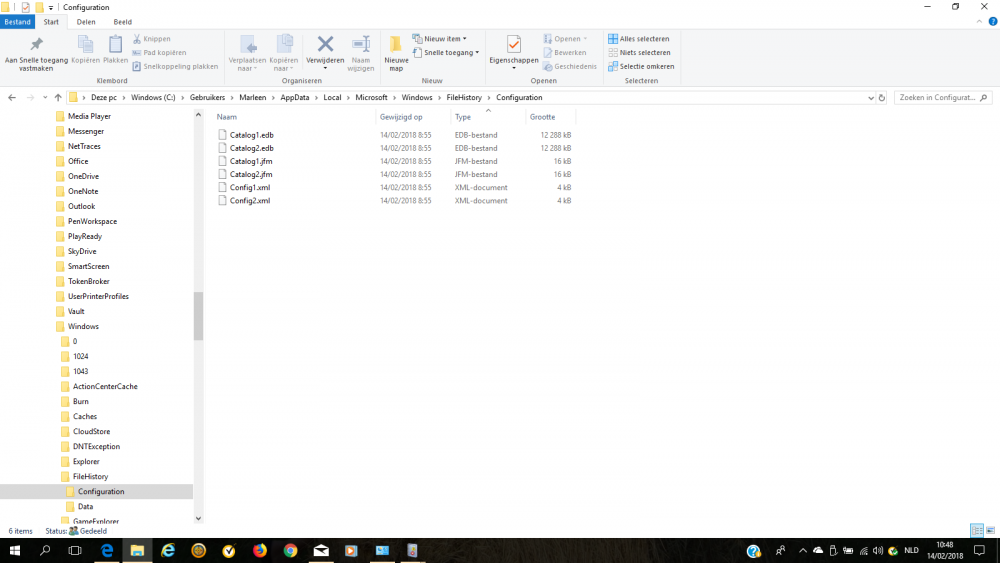Select the file Config2.xml

[x=250, y=200]
